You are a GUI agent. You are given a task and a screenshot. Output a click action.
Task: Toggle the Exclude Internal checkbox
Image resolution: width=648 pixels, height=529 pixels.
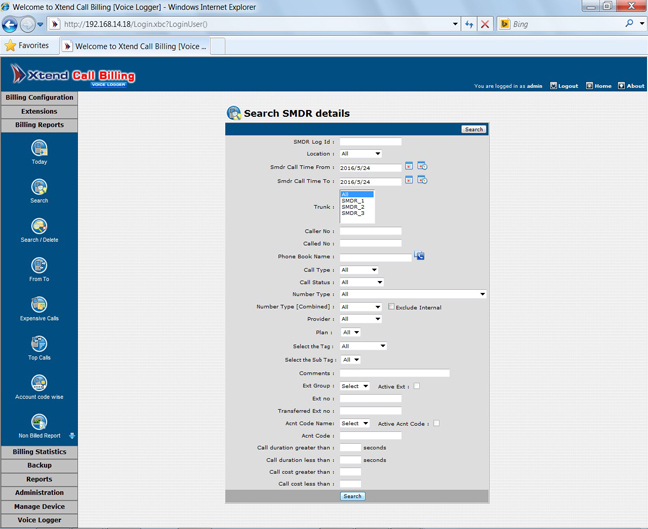[391, 307]
